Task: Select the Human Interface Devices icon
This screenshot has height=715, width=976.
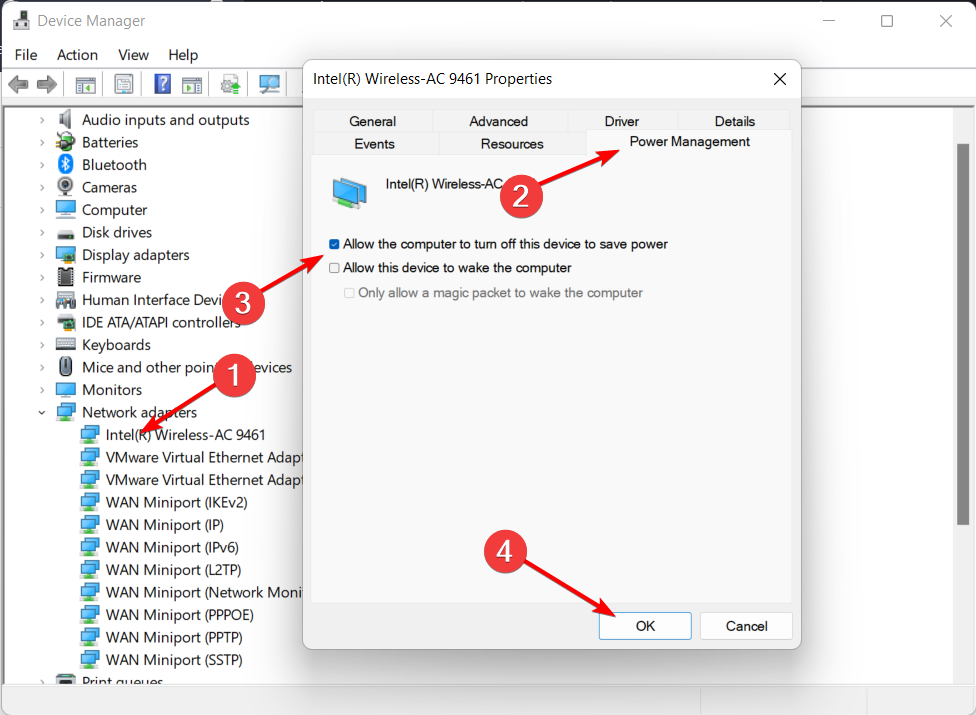Action: tap(65, 301)
